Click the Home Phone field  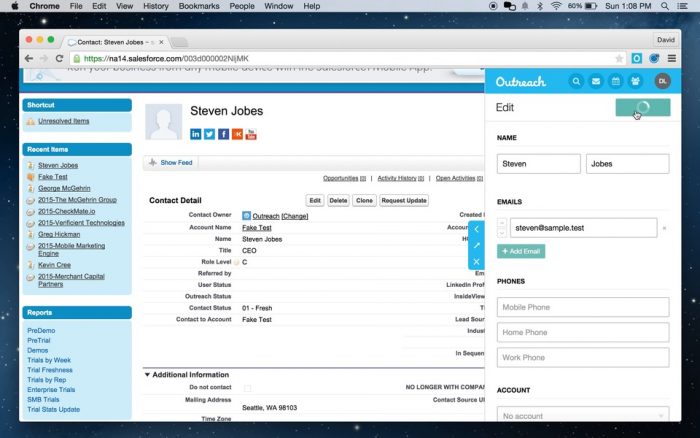pos(583,332)
